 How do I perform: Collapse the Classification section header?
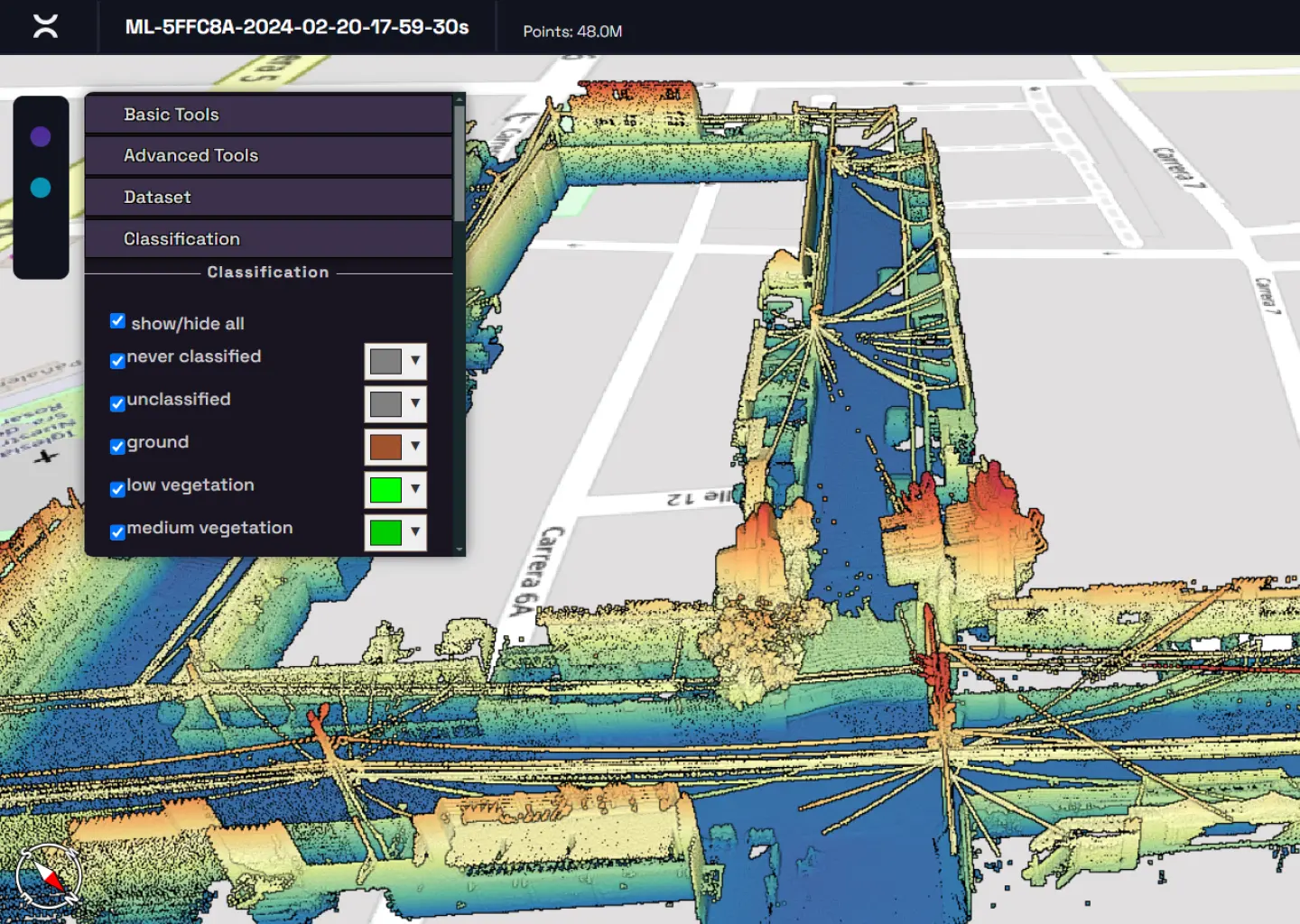pos(268,239)
